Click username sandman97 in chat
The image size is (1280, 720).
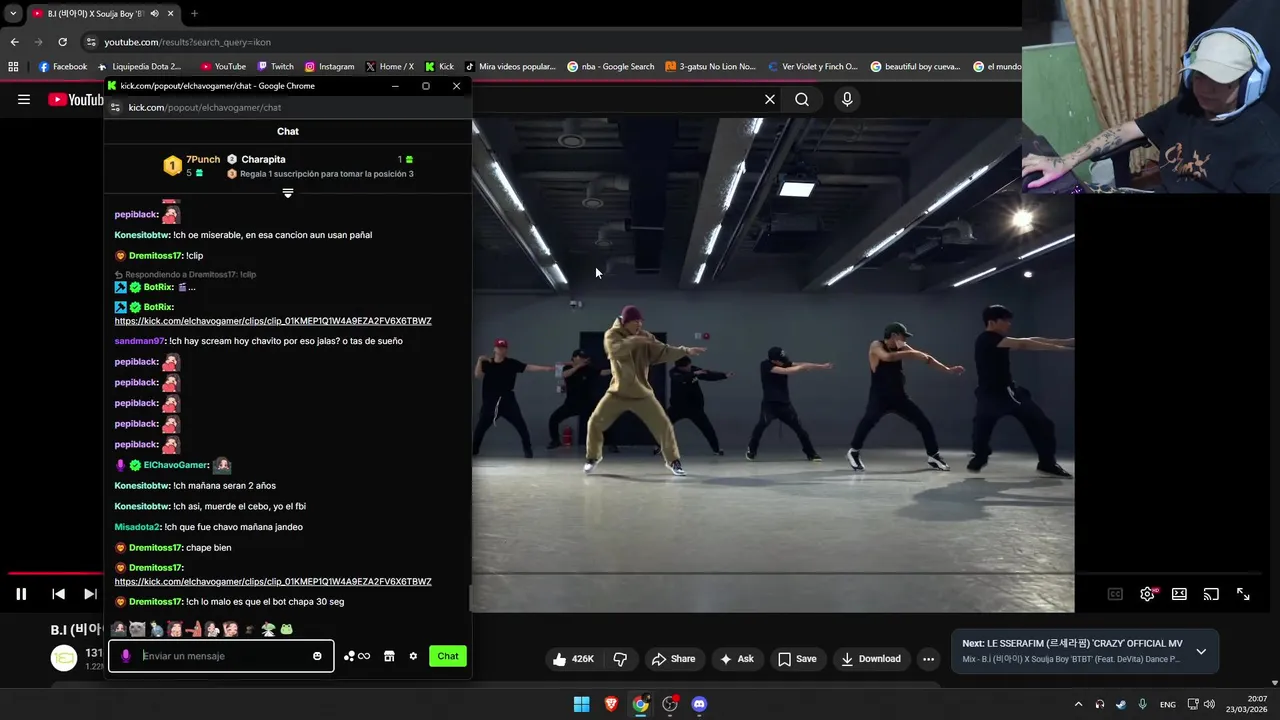139,341
